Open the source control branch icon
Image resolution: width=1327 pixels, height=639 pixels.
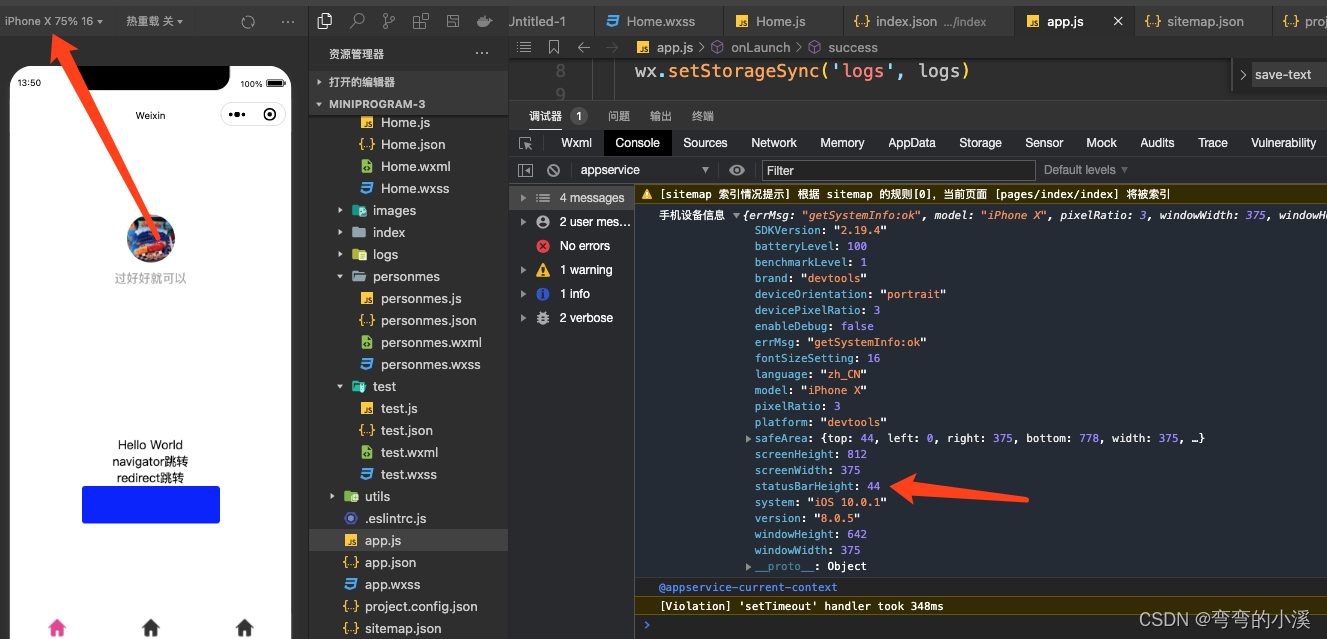(389, 21)
